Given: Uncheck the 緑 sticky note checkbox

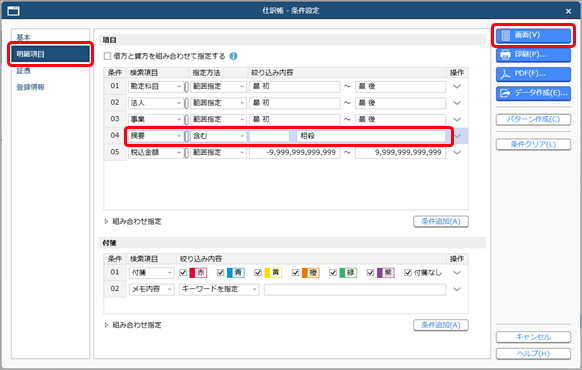Looking at the screenshot, I should [x=333, y=273].
